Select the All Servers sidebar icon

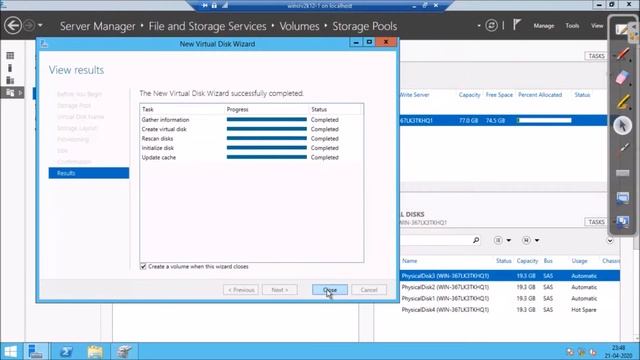[10, 80]
